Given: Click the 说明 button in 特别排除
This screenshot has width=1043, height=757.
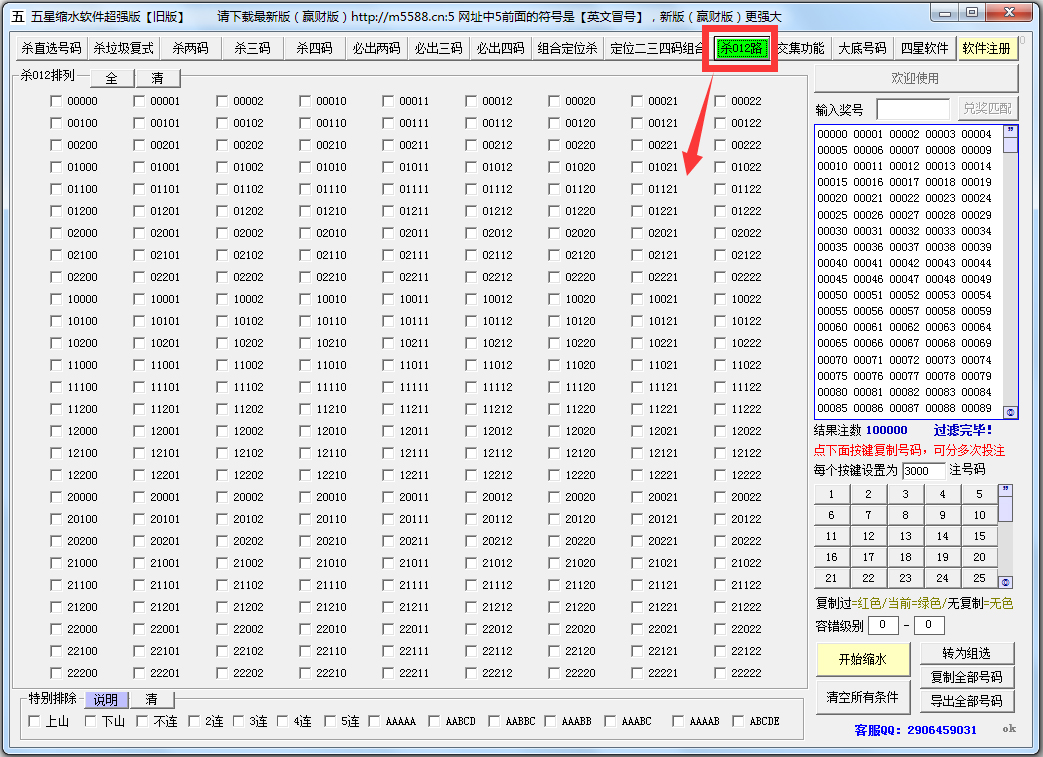Looking at the screenshot, I should tap(106, 700).
